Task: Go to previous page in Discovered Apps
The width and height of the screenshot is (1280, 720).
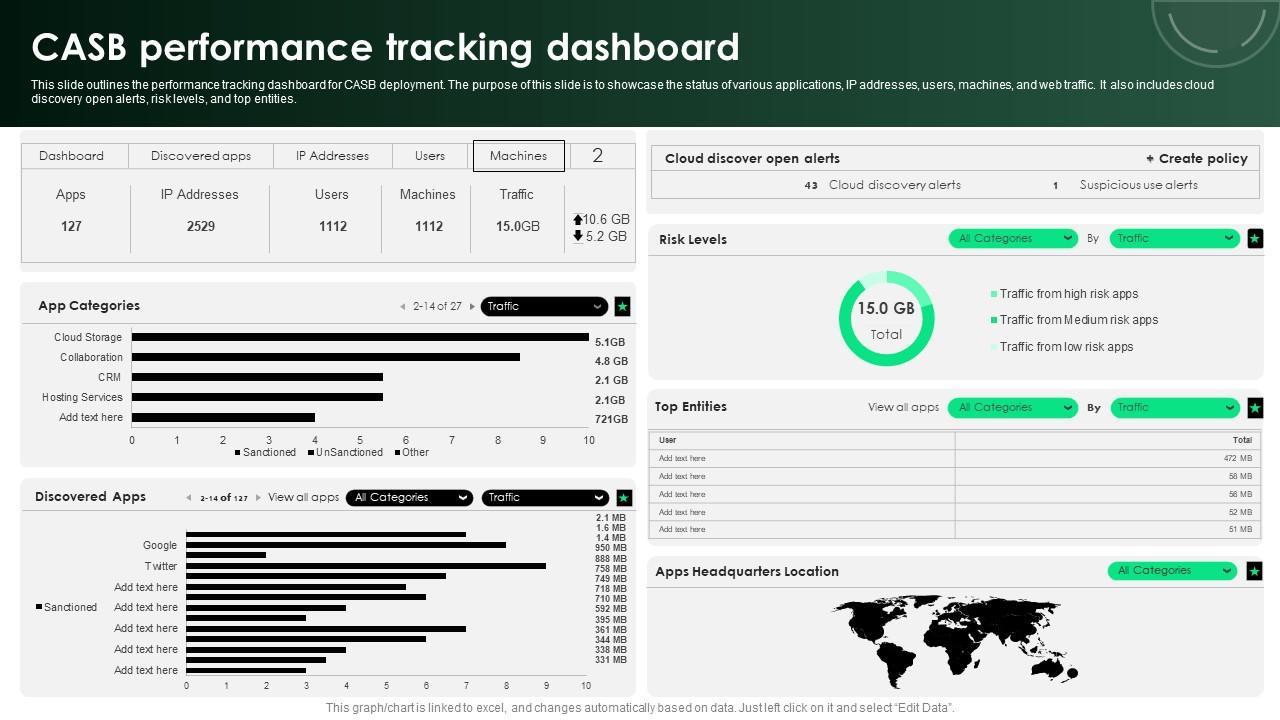Action: click(189, 498)
